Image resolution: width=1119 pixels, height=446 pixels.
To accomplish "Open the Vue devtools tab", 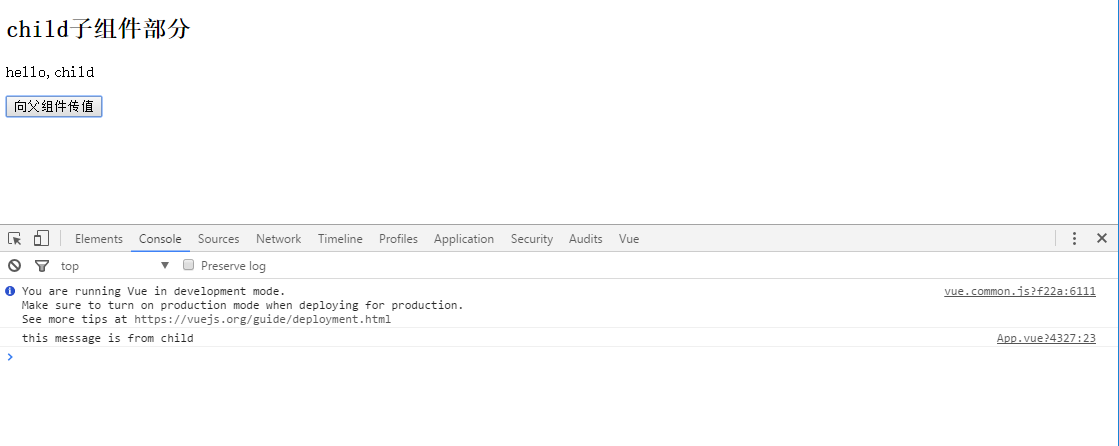I will click(629, 239).
